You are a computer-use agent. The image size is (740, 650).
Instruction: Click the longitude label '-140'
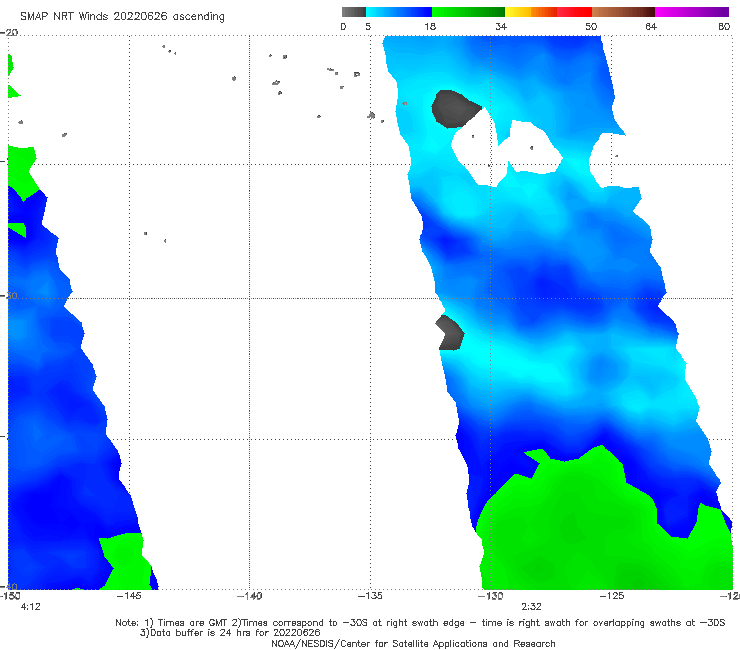(249, 596)
